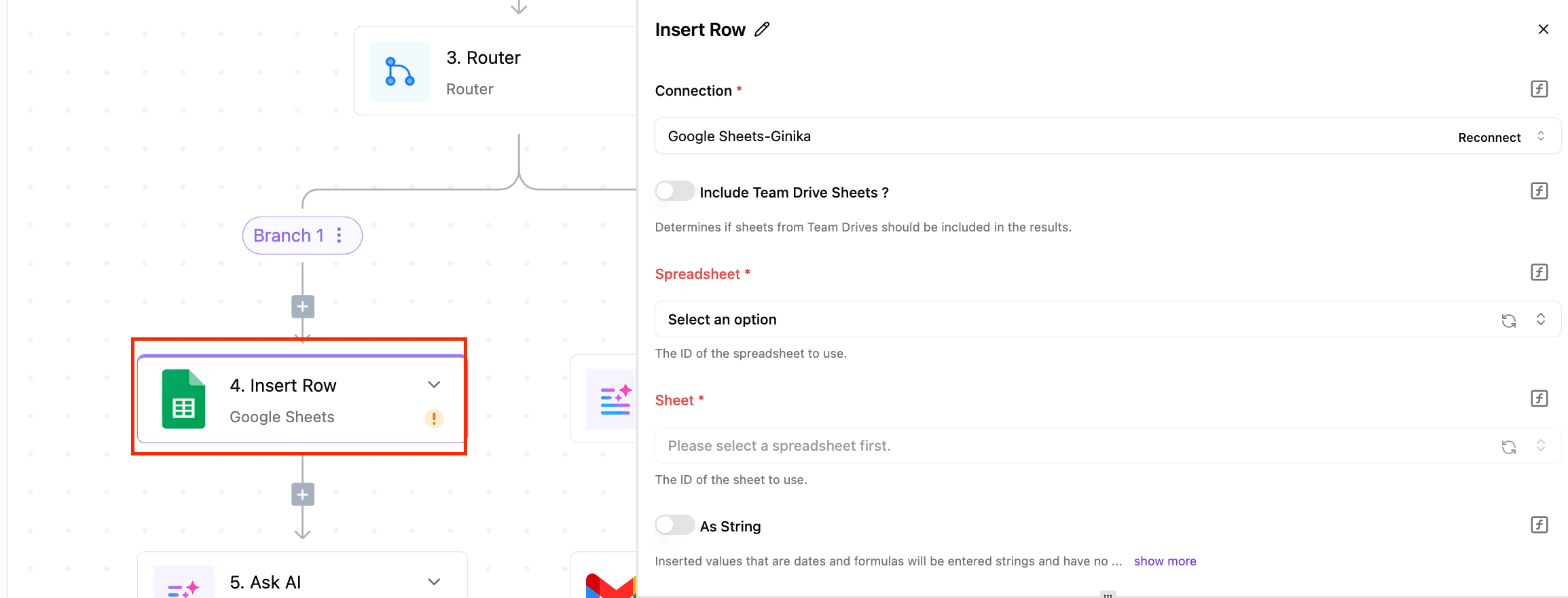Viewport: 1568px width, 598px height.
Task: Click the dynamic value icon for Spreadsheet
Action: pyautogui.click(x=1539, y=272)
